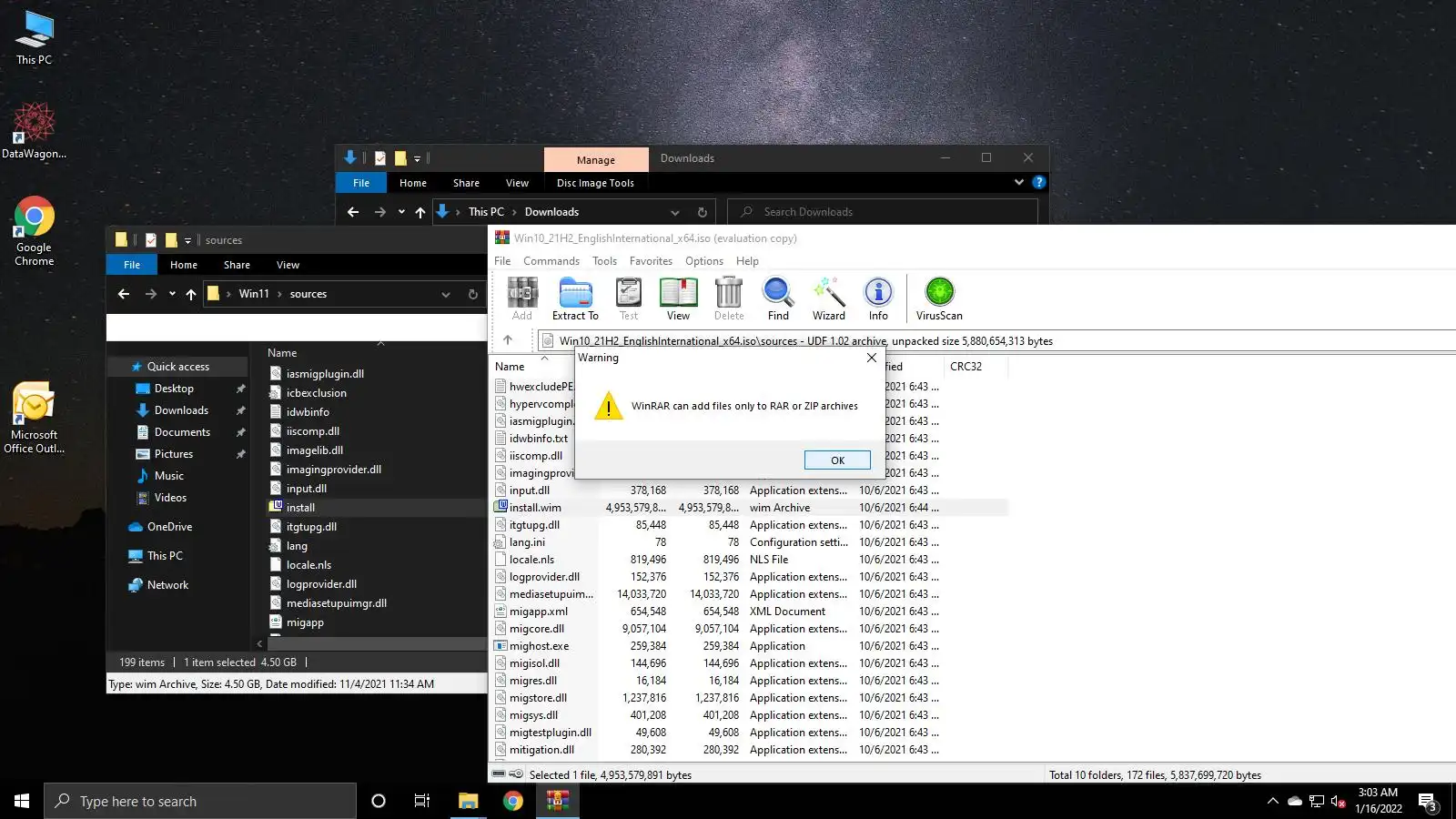Select Desktop in the navigation pane
Screen dimensions: 1456x819
(174, 389)
